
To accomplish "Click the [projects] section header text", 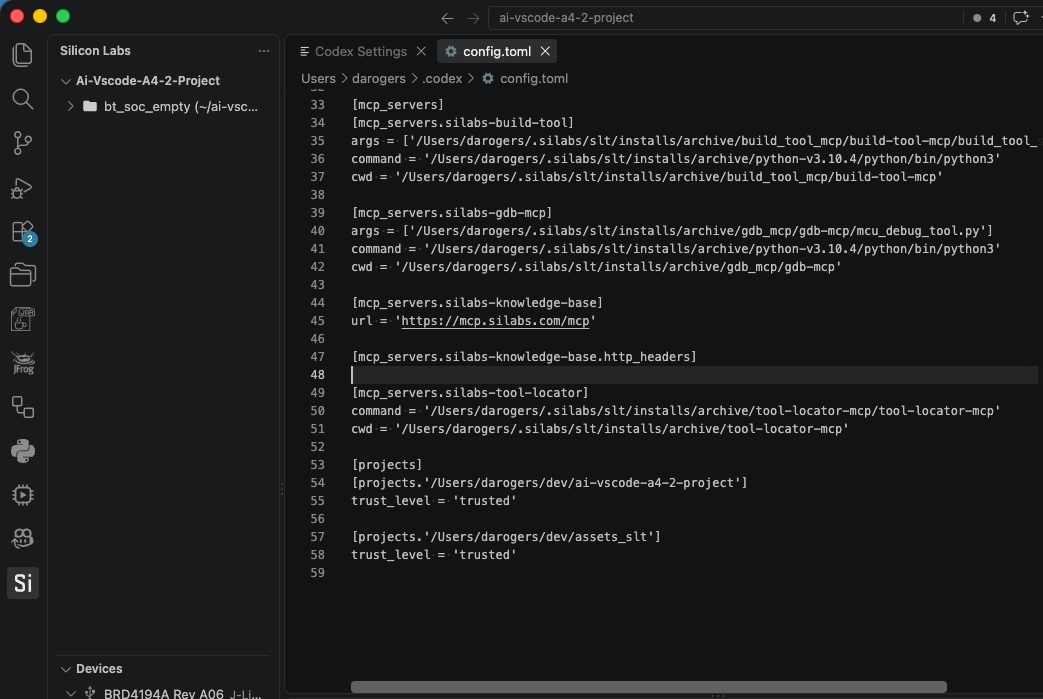I will [x=386, y=465].
